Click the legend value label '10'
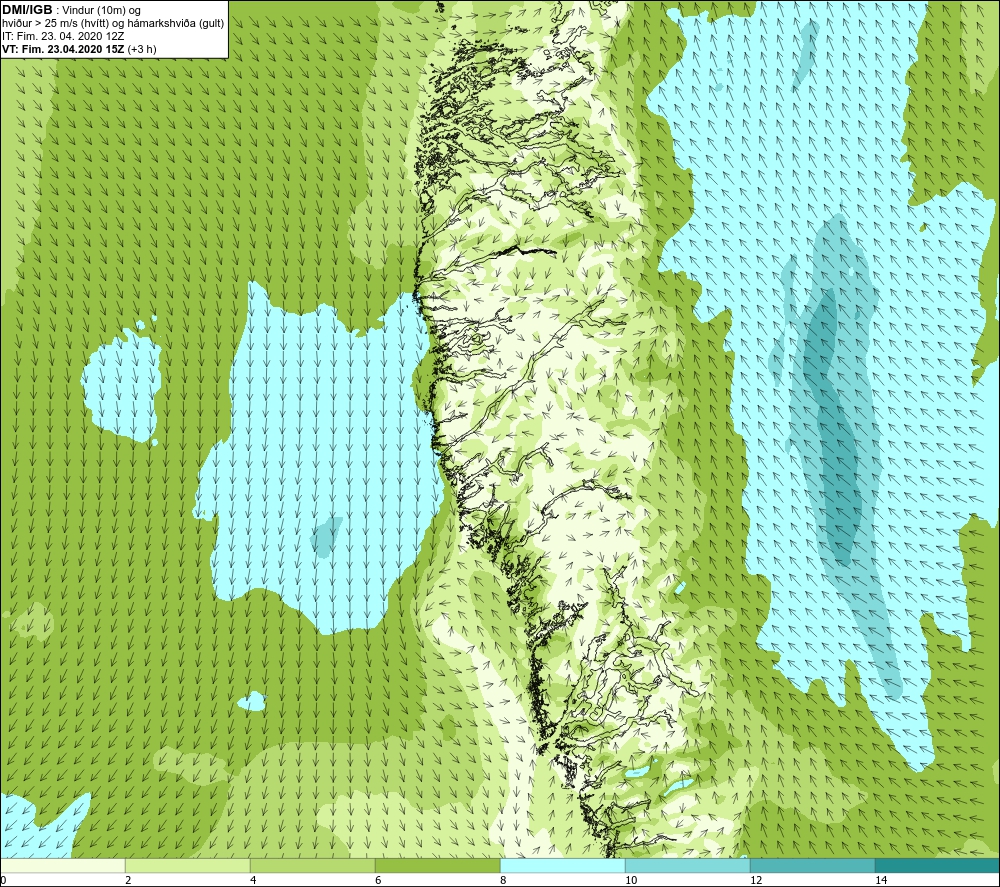This screenshot has width=1000, height=887. [631, 880]
